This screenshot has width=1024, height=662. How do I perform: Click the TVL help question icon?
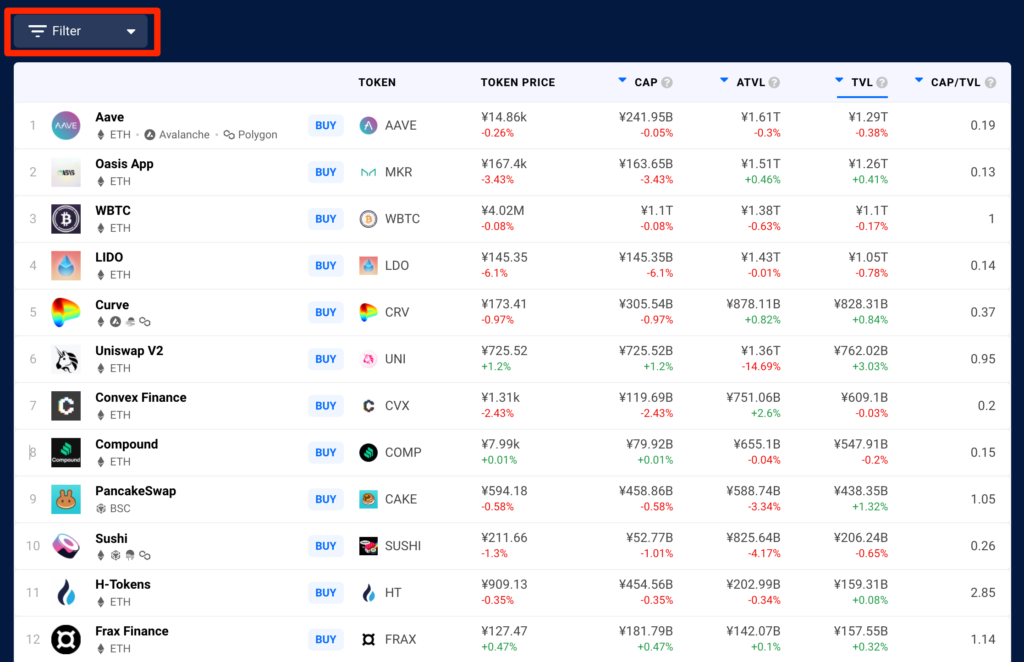882,82
